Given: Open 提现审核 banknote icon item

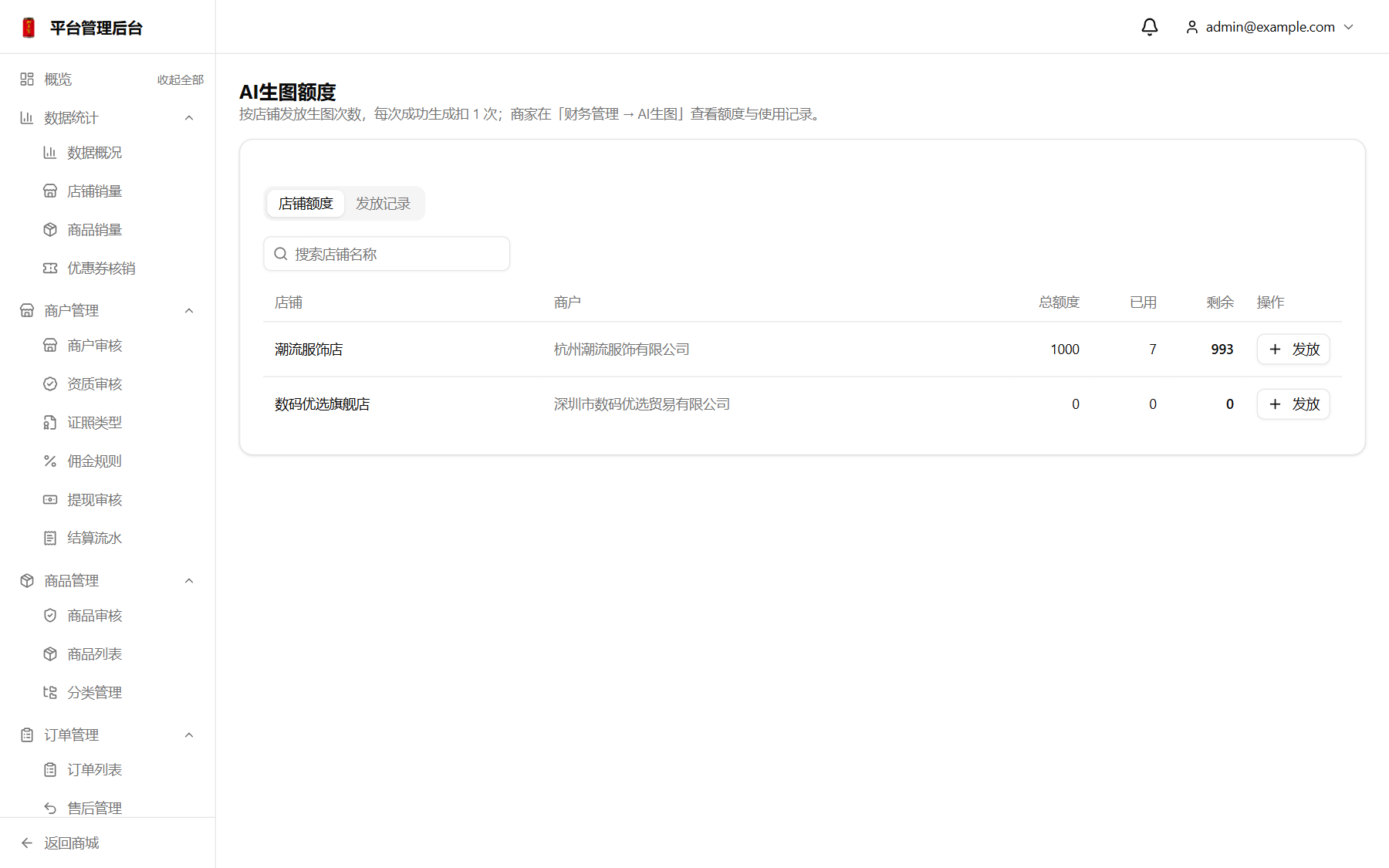Looking at the screenshot, I should click(50, 500).
